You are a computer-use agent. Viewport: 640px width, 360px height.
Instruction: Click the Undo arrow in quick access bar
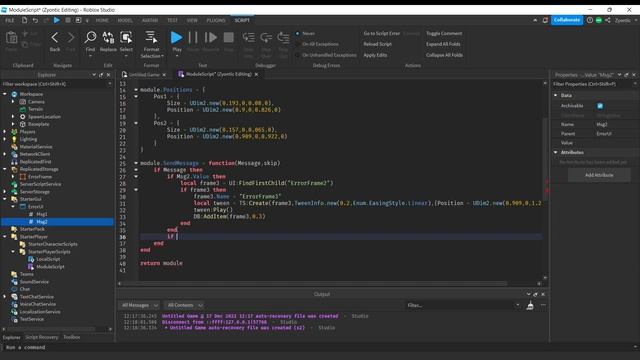click(x=36, y=20)
